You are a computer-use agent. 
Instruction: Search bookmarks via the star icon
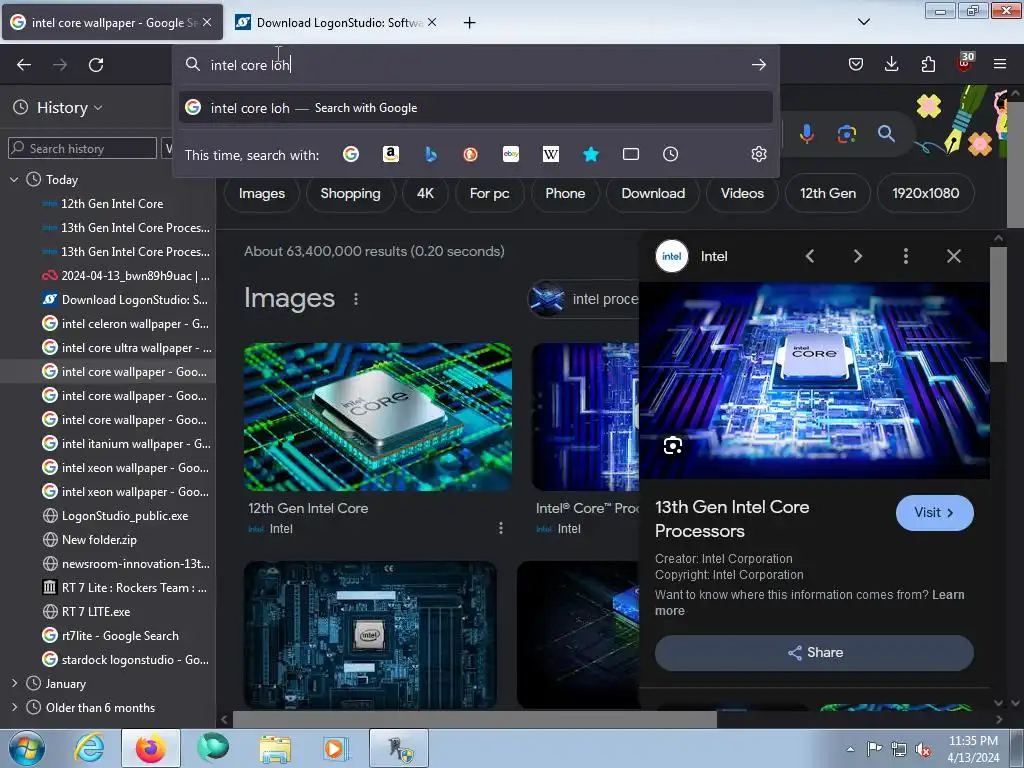tap(590, 154)
